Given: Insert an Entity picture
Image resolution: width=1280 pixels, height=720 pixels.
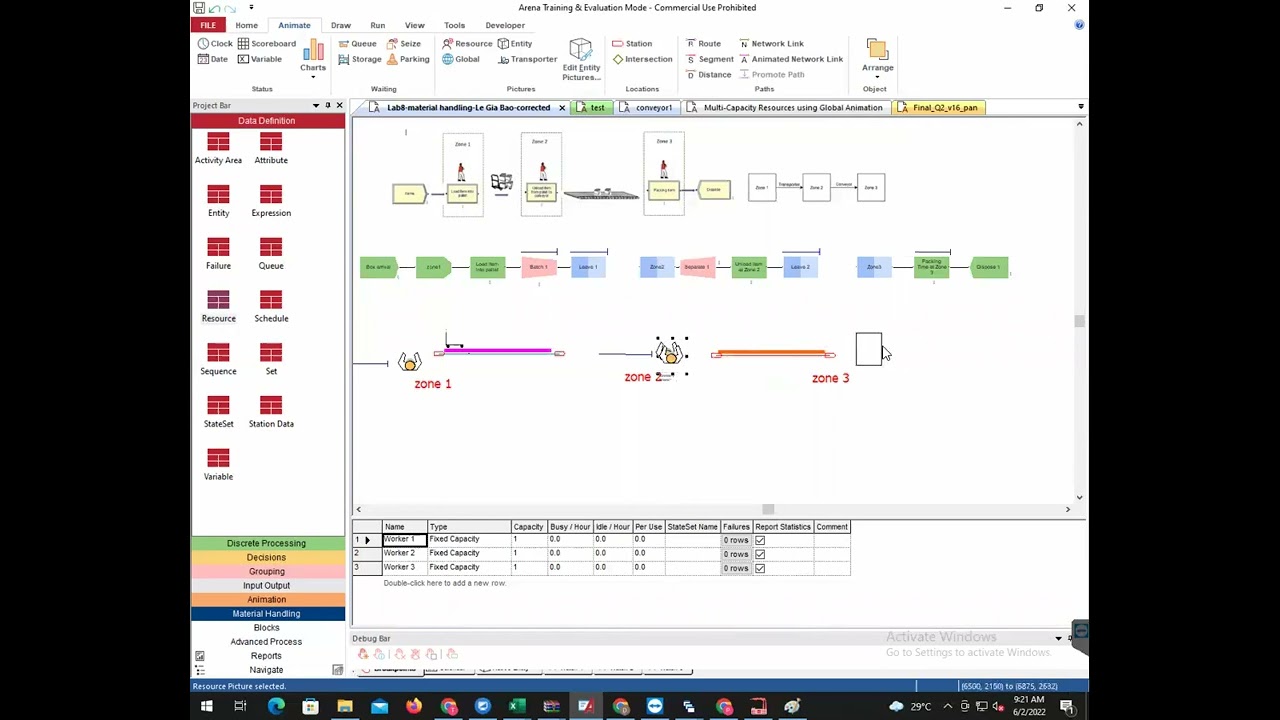Looking at the screenshot, I should tap(515, 44).
